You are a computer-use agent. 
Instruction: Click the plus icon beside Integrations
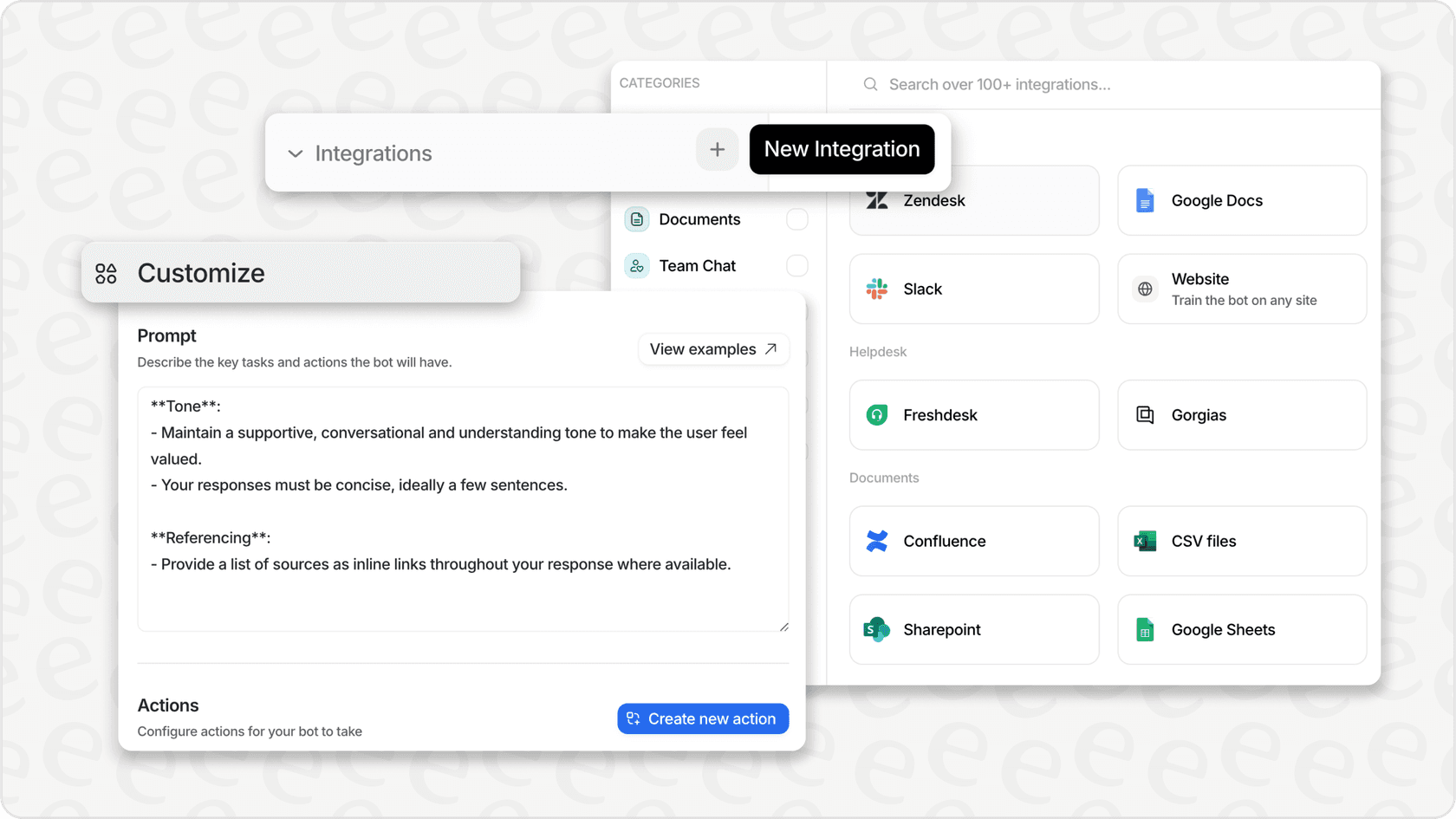coord(717,150)
